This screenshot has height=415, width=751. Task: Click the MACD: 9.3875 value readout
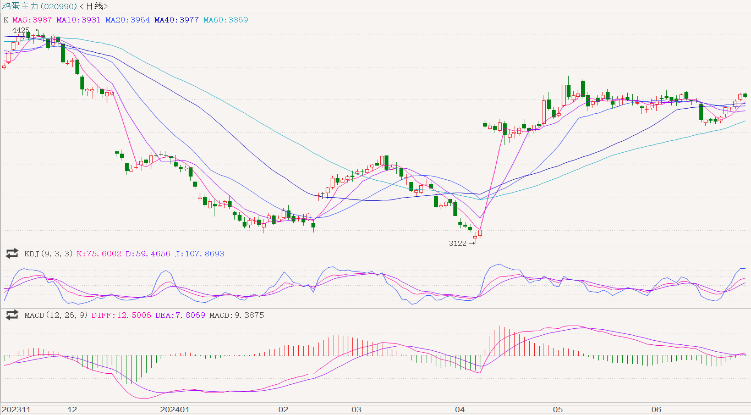[x=236, y=315]
